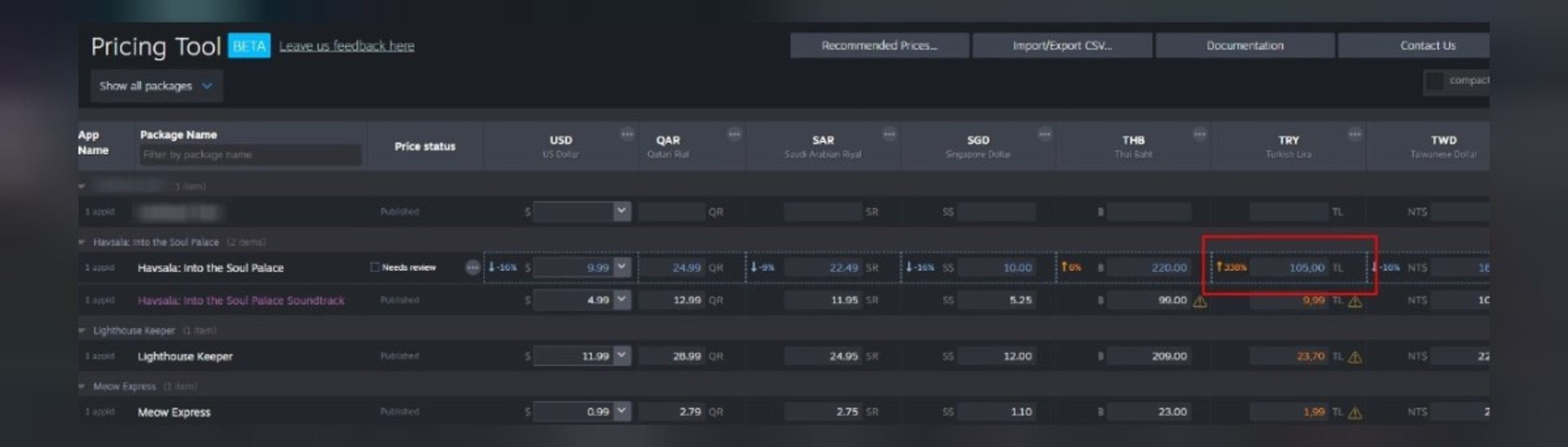The image size is (1568, 447).
Task: Tick the Needs review checkbox
Action: 374,267
